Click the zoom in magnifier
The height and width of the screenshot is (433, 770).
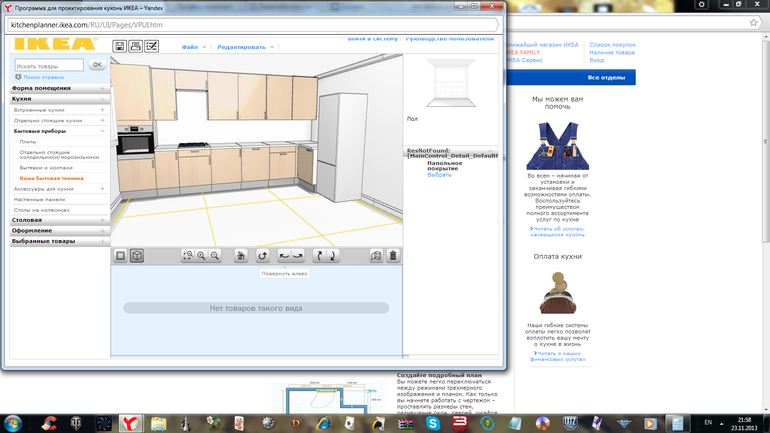pos(202,256)
